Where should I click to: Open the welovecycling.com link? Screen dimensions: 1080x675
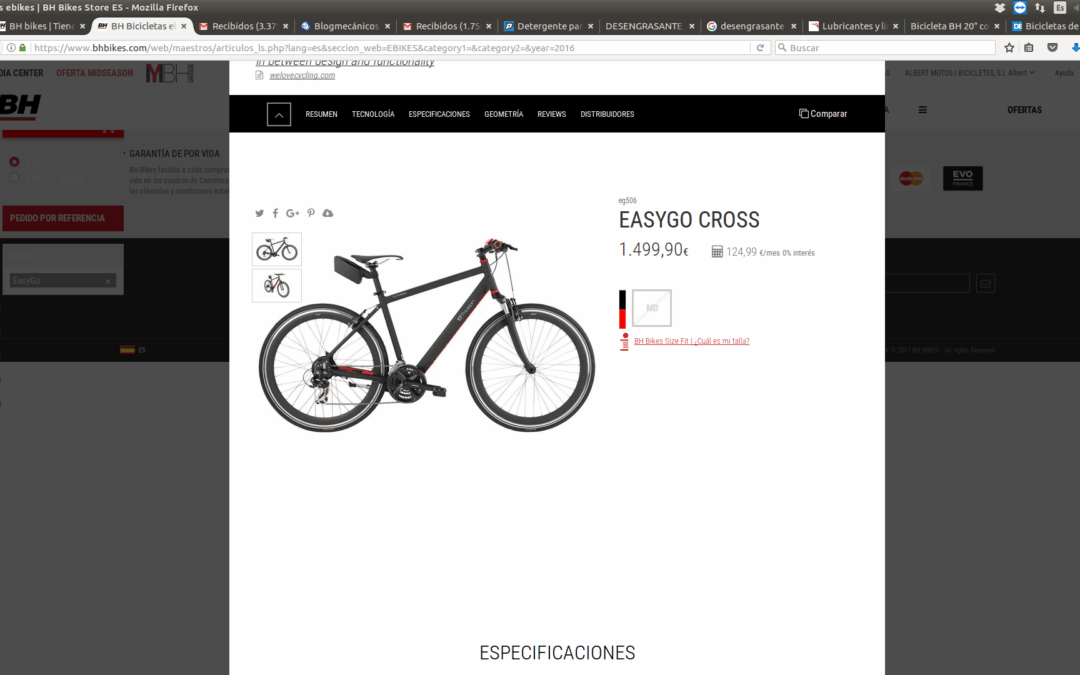(302, 76)
